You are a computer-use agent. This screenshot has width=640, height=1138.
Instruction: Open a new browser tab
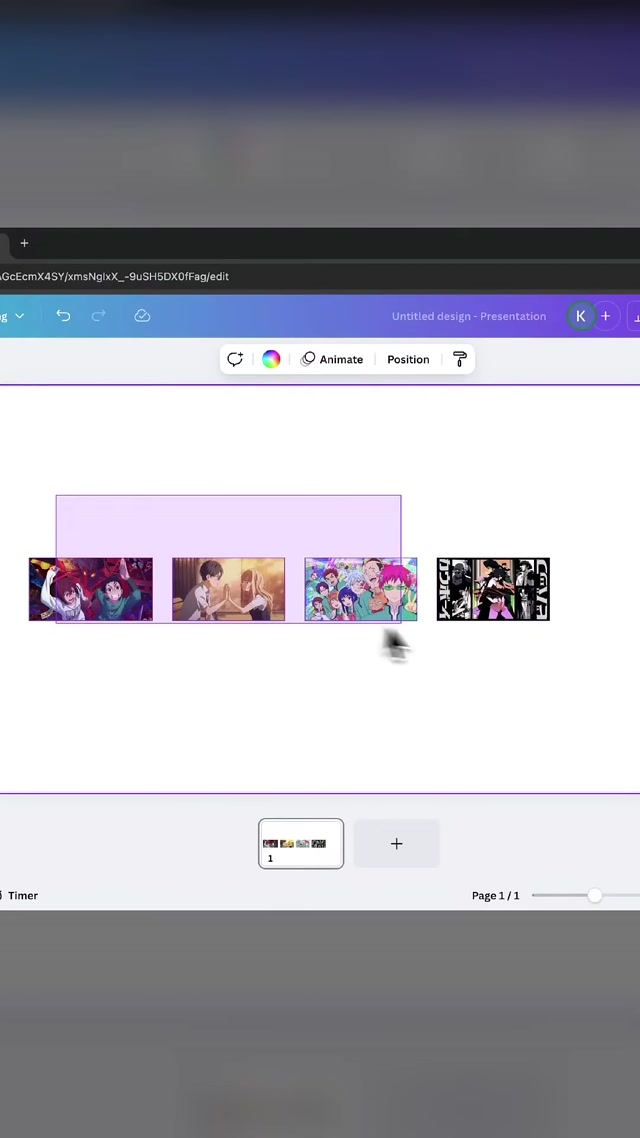(24, 243)
